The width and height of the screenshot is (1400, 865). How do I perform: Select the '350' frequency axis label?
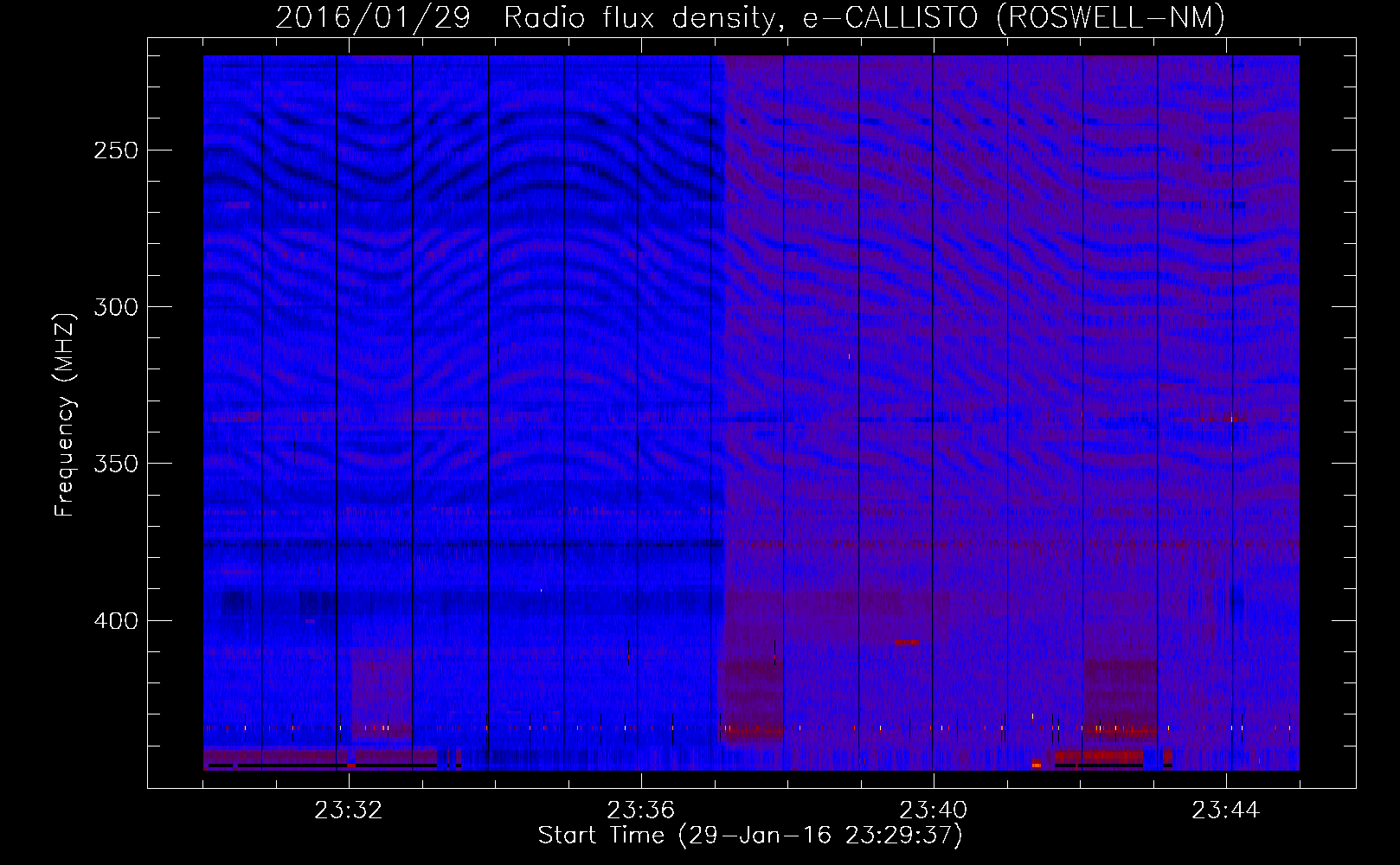(x=115, y=464)
